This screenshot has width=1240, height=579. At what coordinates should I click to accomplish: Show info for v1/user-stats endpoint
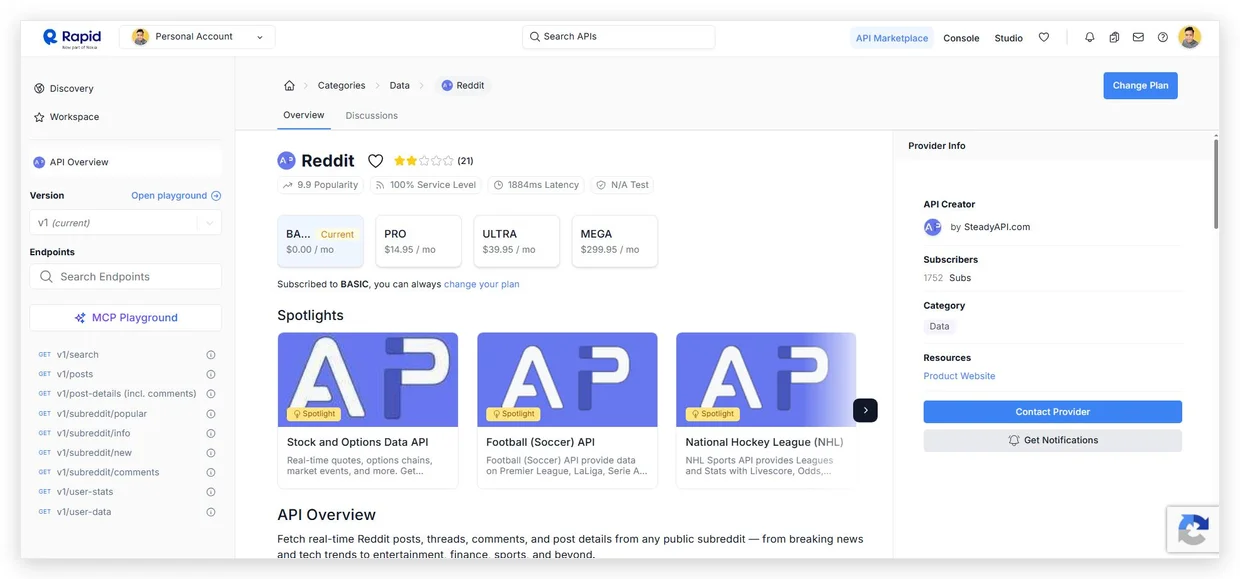211,492
